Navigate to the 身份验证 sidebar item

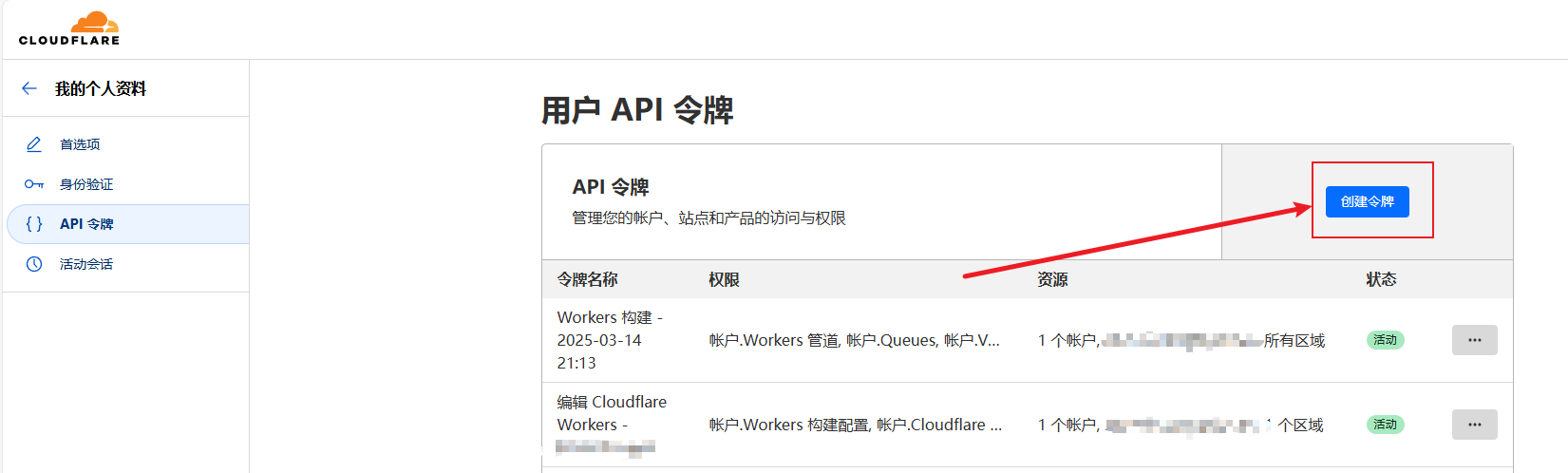pos(86,184)
